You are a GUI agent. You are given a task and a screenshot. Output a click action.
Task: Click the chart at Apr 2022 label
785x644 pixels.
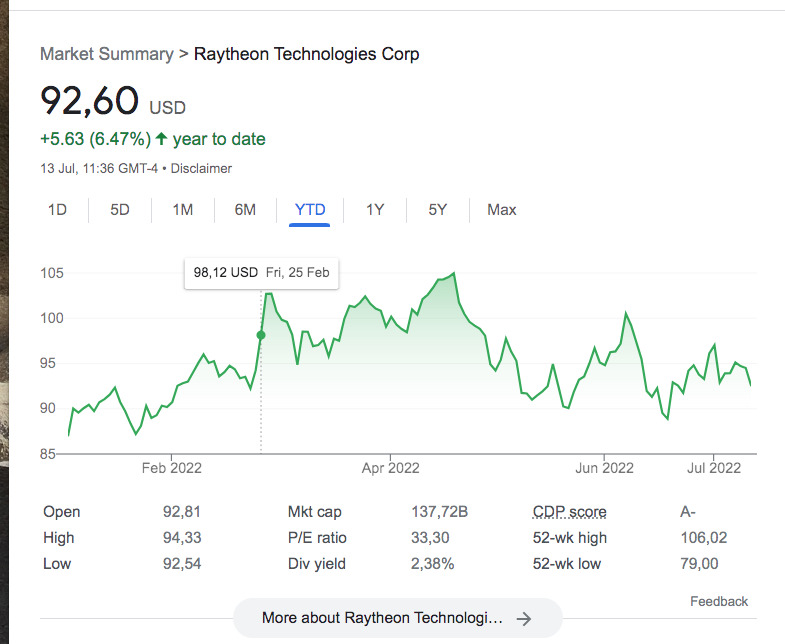click(390, 468)
